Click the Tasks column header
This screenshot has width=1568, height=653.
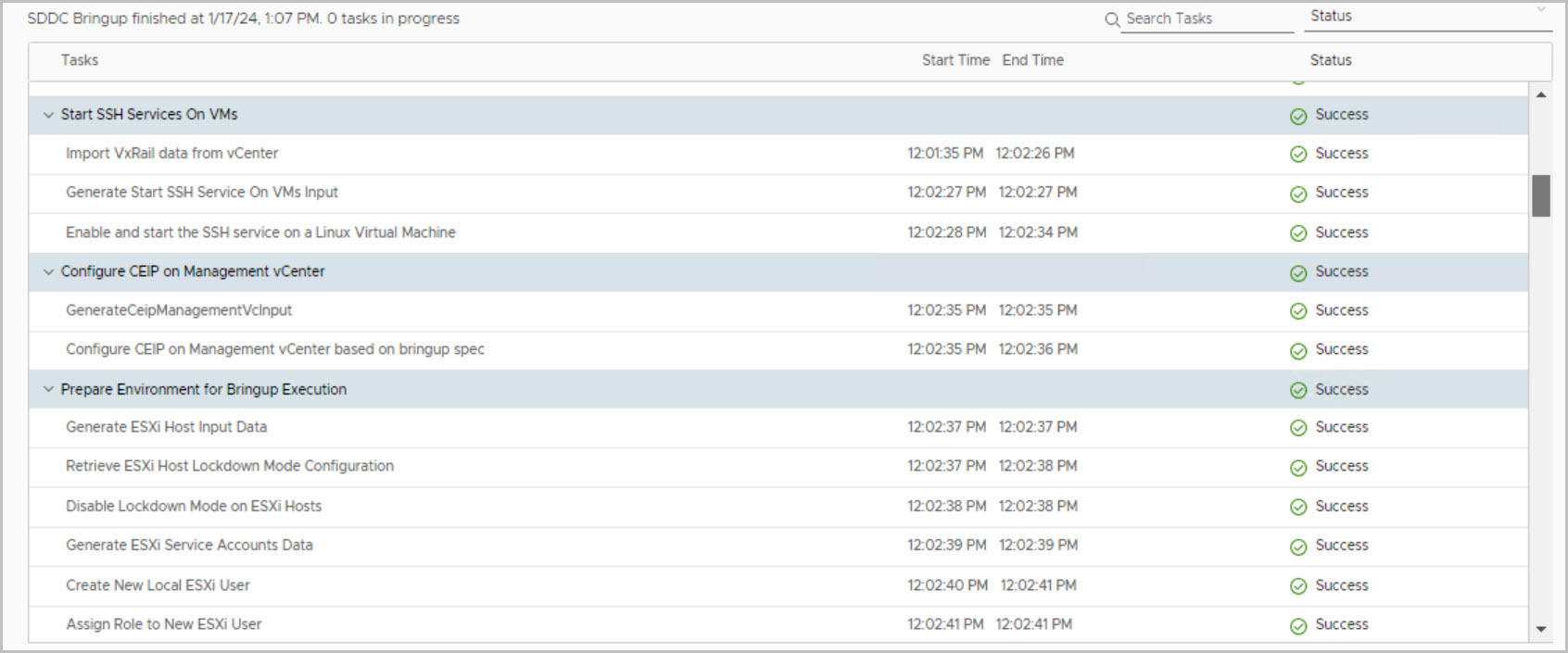point(80,60)
